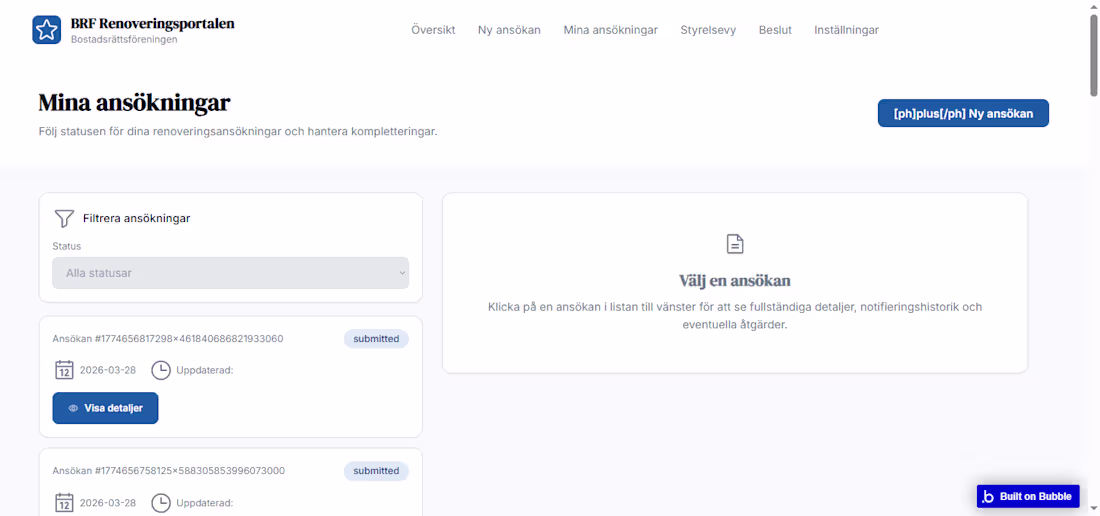Image resolution: width=1100 pixels, height=516 pixels.
Task: Click date 2026-03-28 in application #1774656758125
Action: pos(108,503)
